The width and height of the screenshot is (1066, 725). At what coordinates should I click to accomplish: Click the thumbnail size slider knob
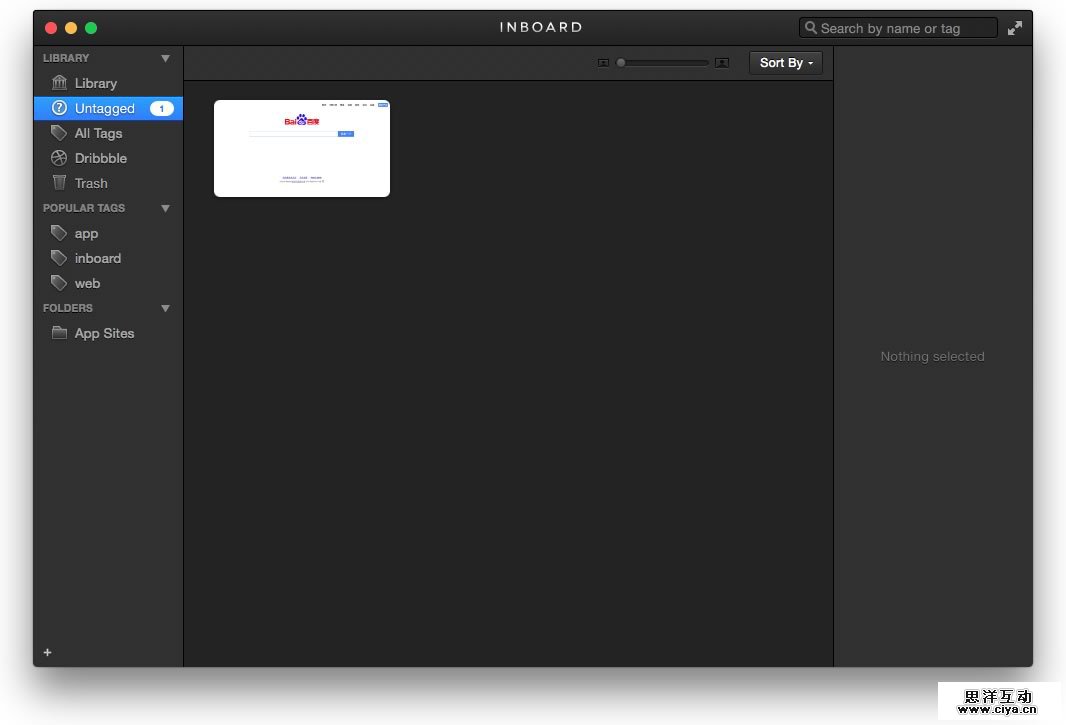coord(621,63)
